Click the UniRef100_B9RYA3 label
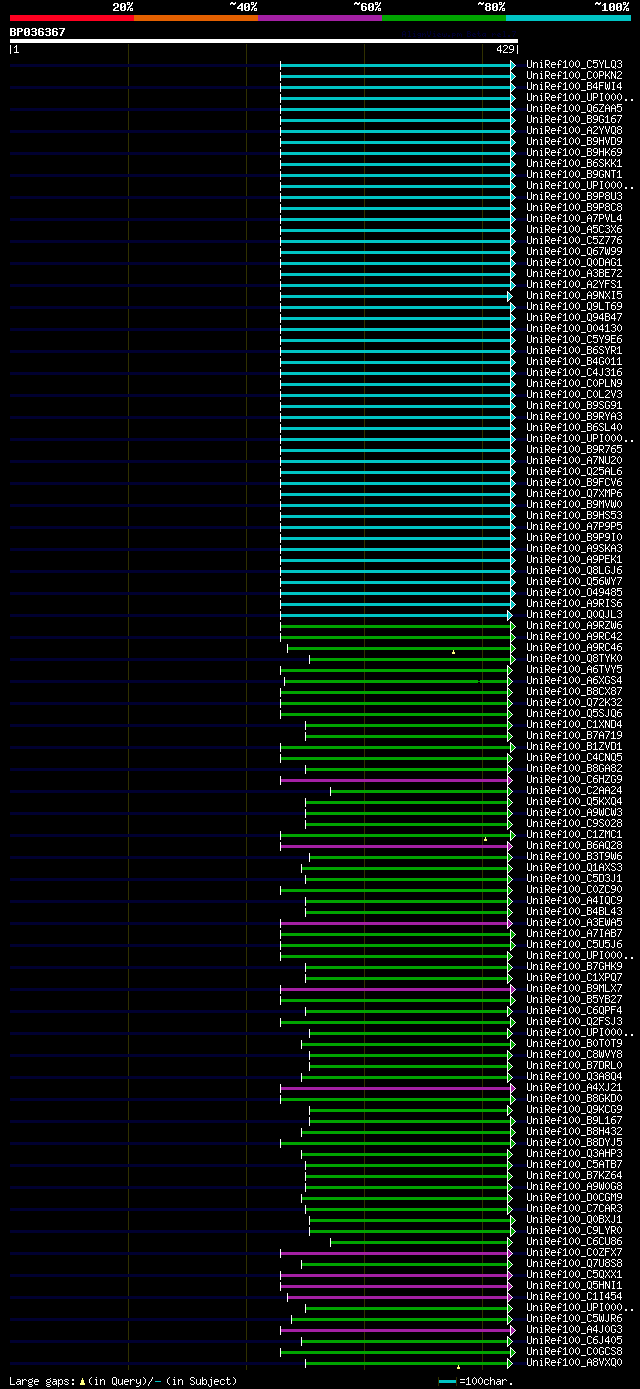The image size is (640, 1389). 574,417
